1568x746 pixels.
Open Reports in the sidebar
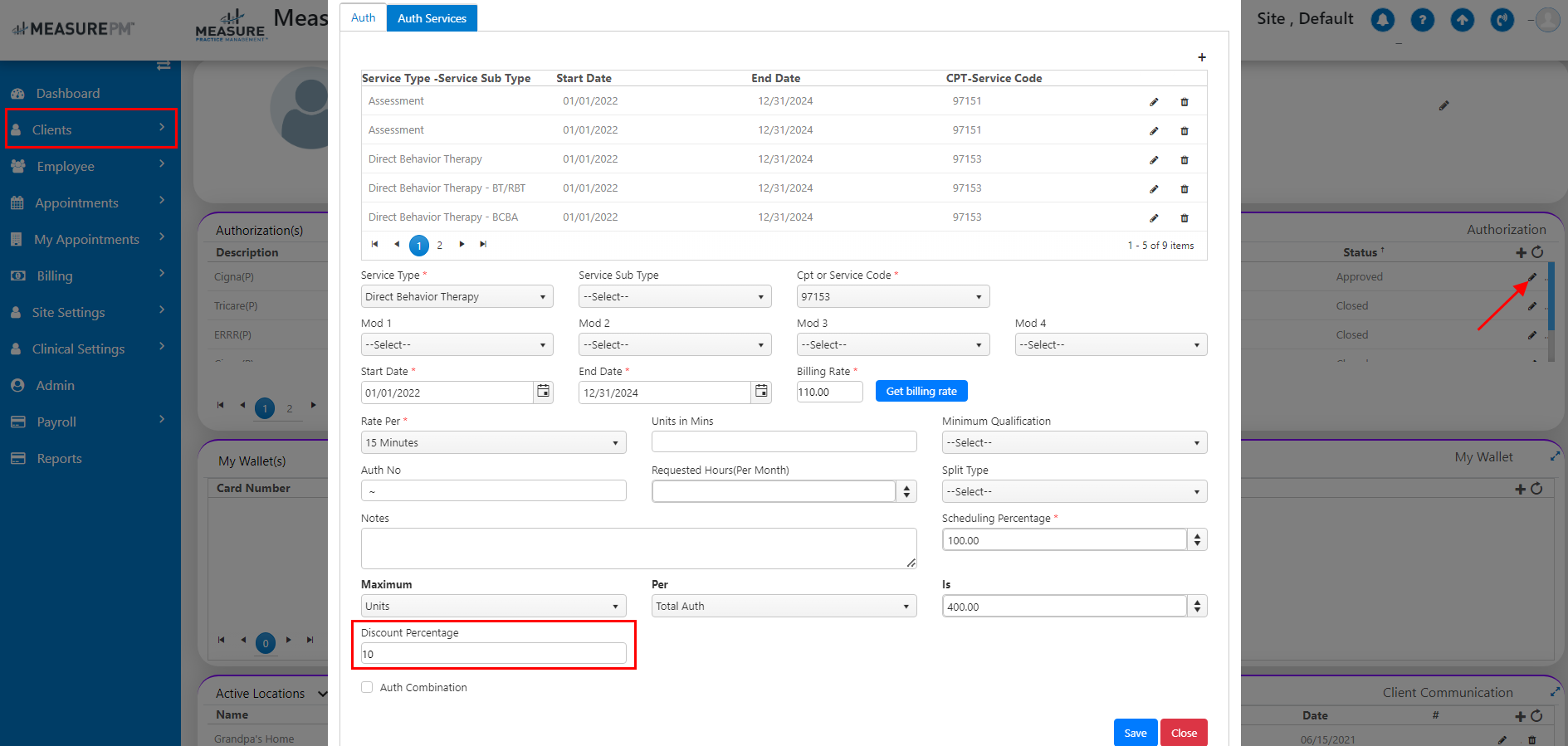(x=59, y=458)
